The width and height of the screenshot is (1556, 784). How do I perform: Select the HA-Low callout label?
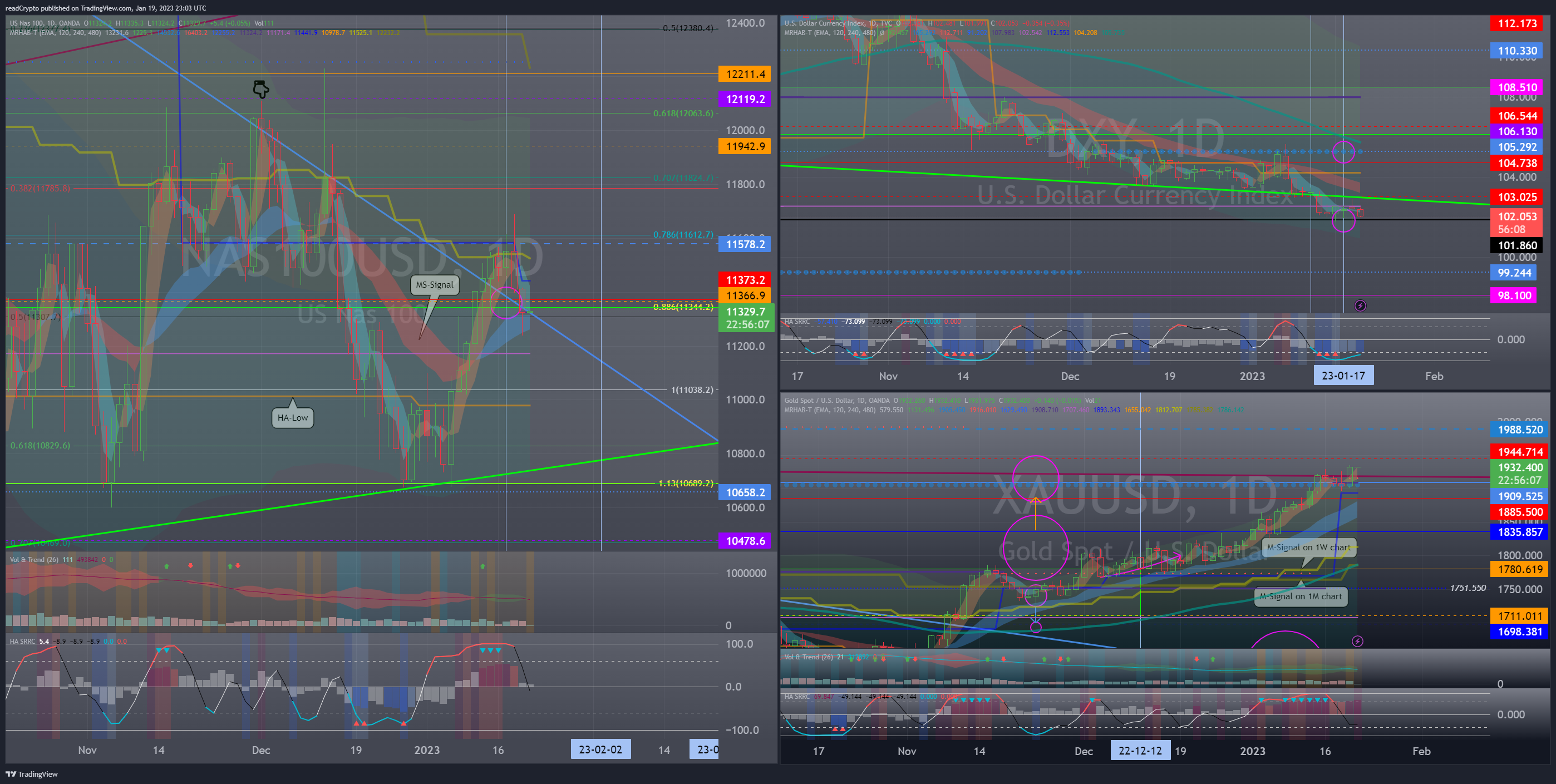tap(292, 417)
